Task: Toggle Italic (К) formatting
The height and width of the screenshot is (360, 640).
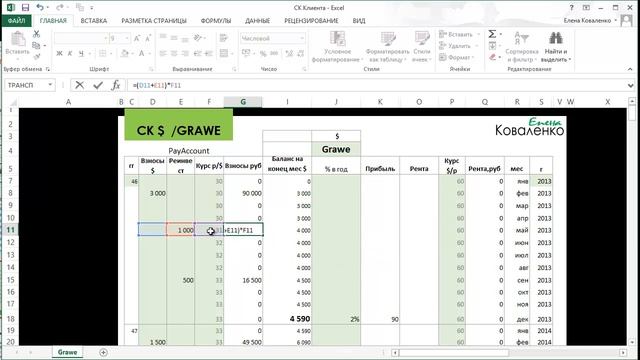Action: click(70, 53)
